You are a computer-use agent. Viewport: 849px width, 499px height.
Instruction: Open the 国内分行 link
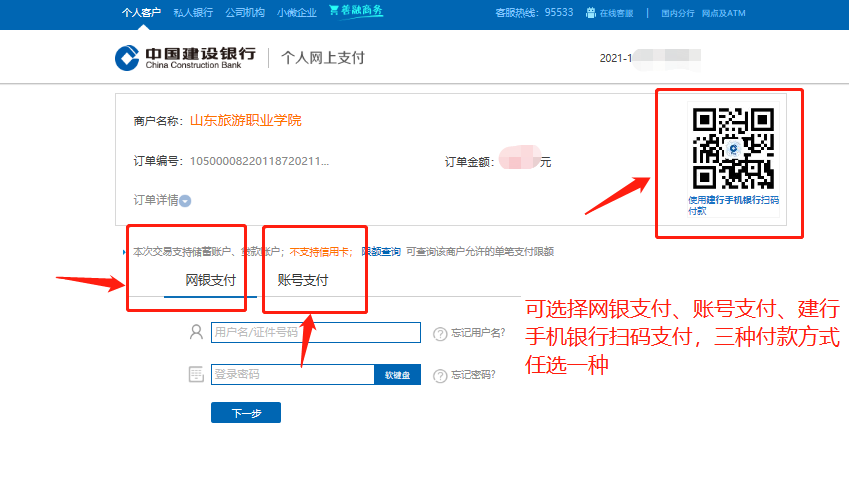click(x=678, y=13)
